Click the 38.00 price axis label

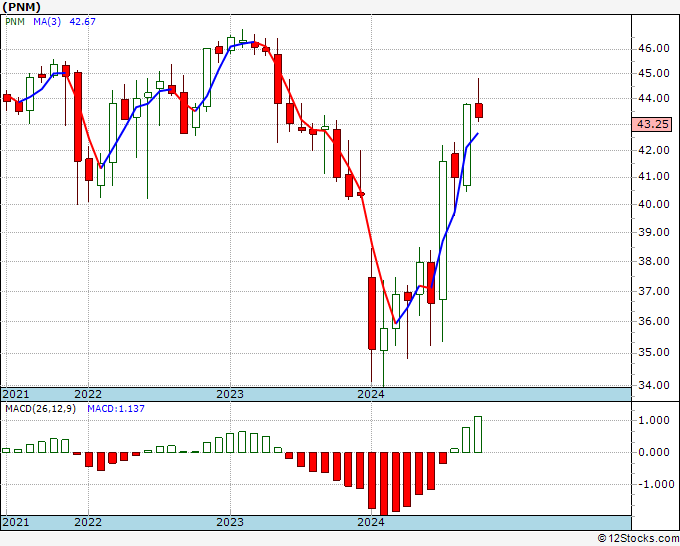click(654, 261)
